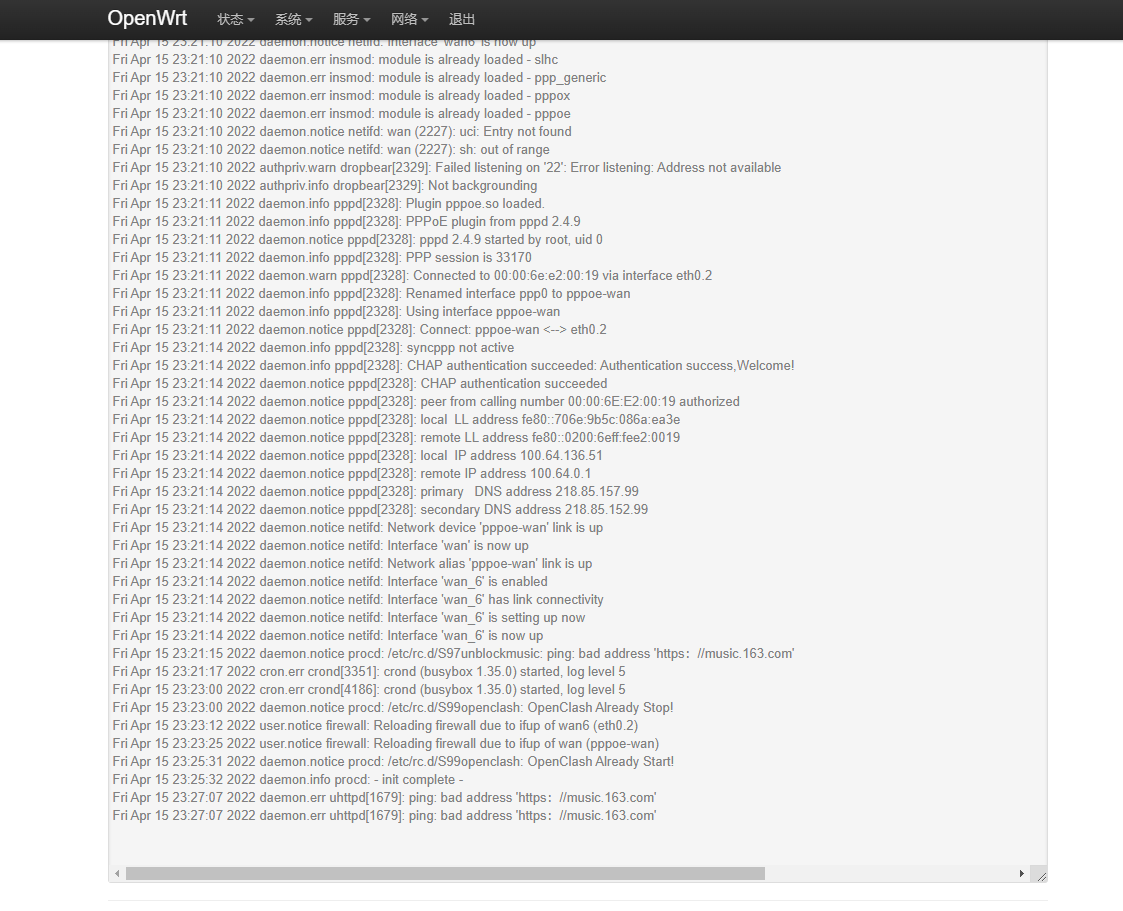The height and width of the screenshot is (911, 1123).
Task: Click the notice 'CHAP authentication succeeded' line
Action: 360,383
